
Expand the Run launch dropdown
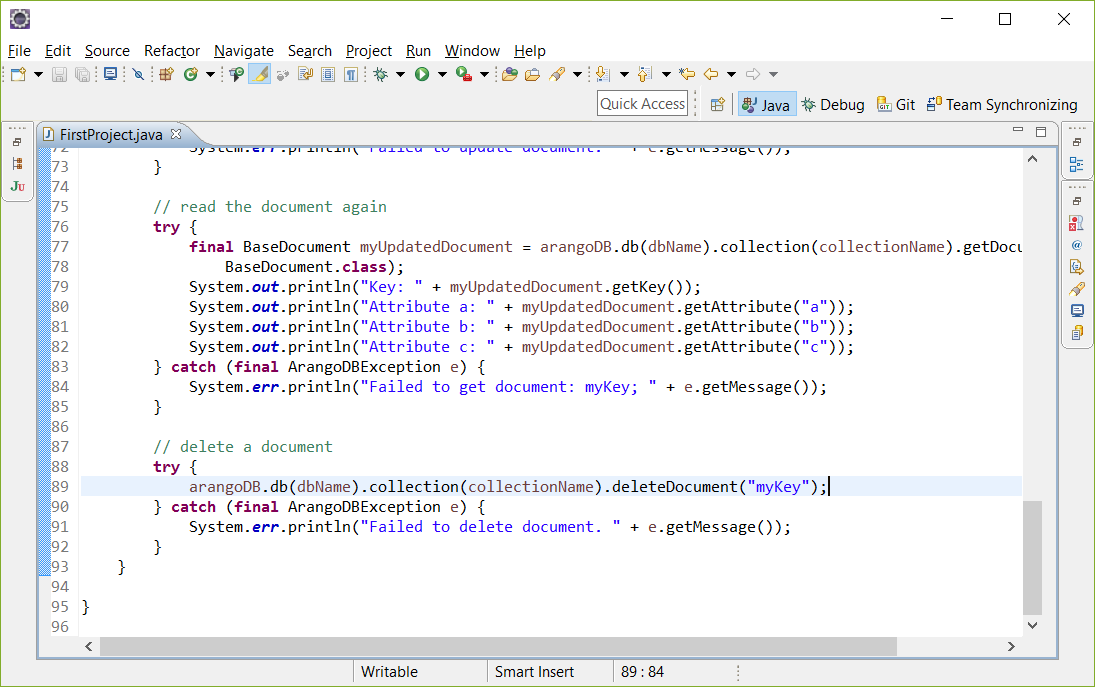pos(442,74)
